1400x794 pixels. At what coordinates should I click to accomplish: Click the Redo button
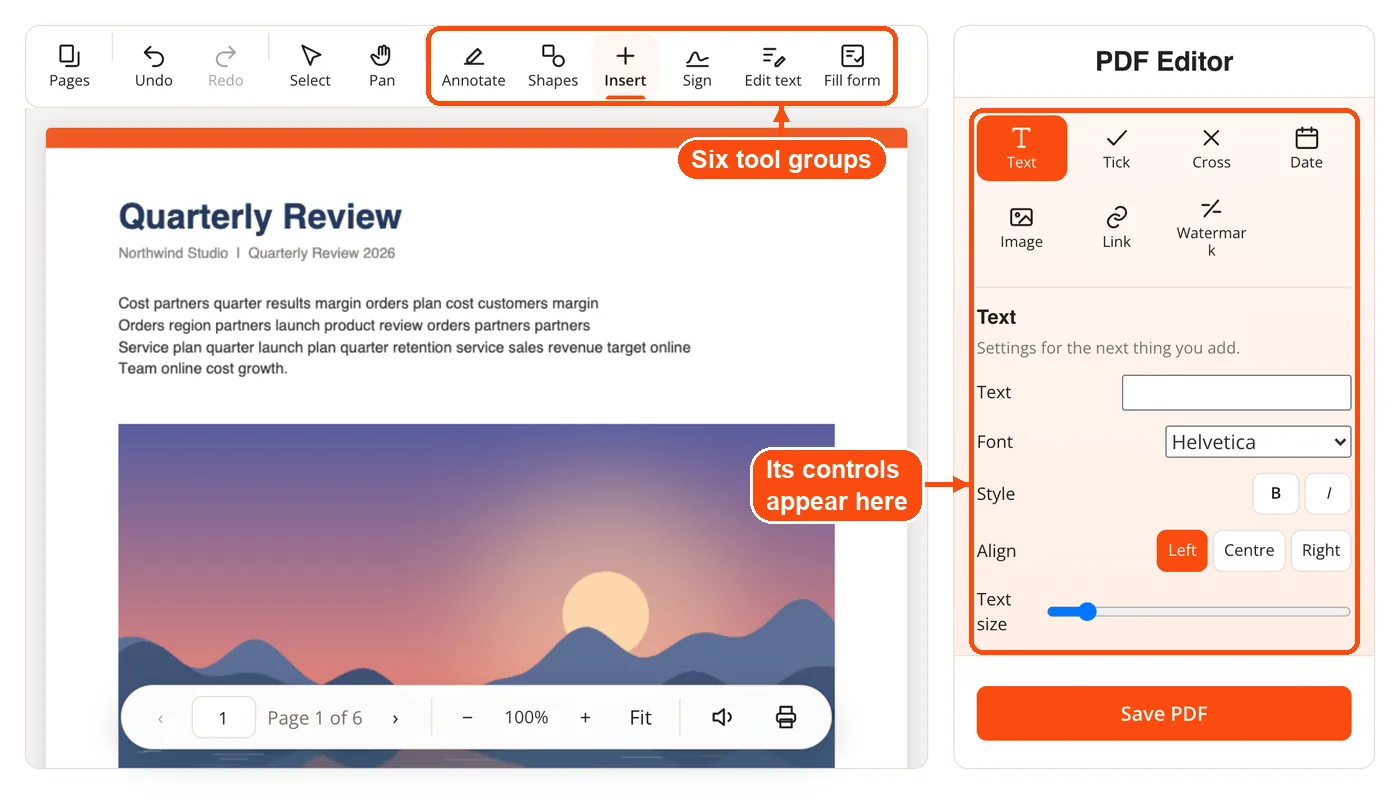click(226, 66)
